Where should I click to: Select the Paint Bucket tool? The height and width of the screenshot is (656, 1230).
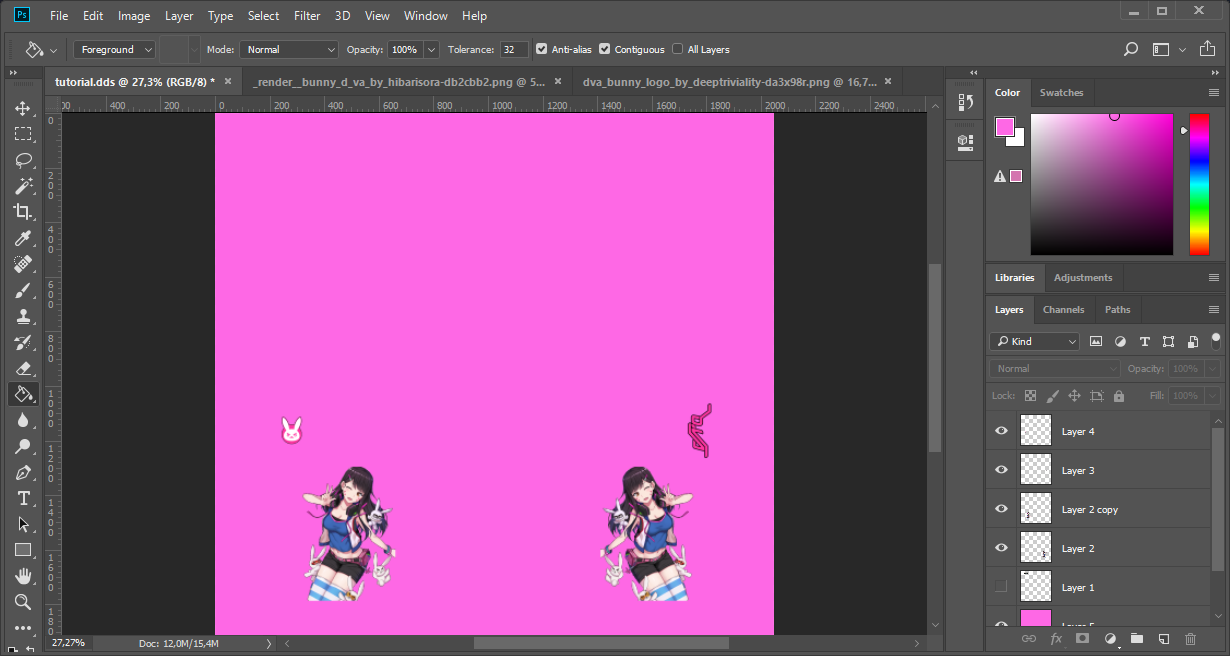[x=23, y=394]
